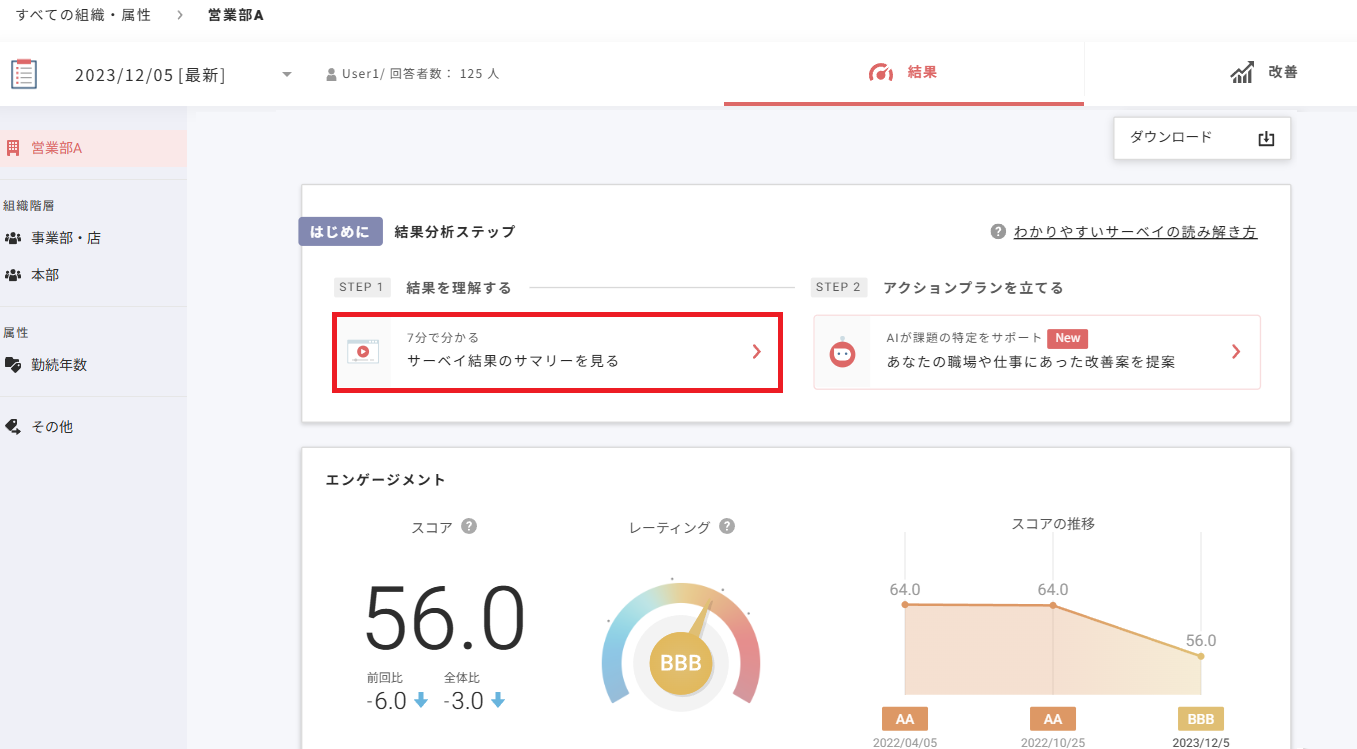Click the download icon inside the ダウンロード button

coord(1266,138)
